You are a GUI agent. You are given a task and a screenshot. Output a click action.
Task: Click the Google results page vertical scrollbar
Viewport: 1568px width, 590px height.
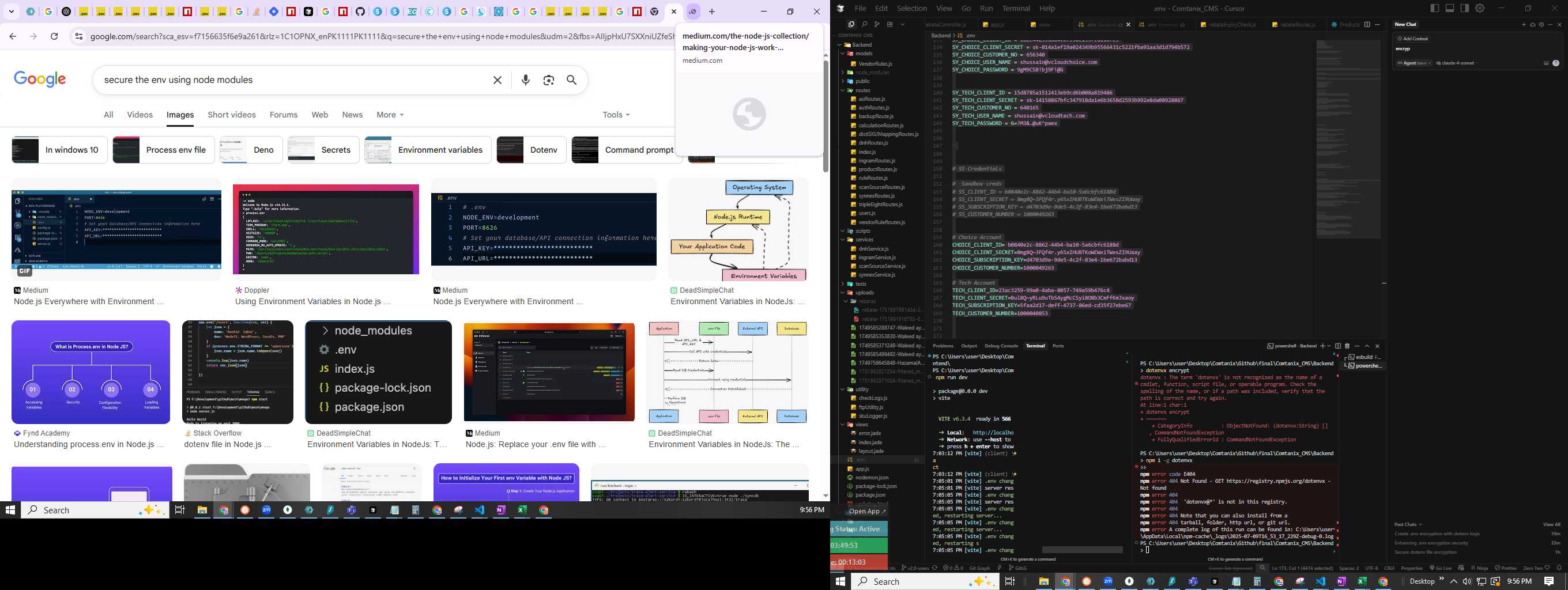tap(826, 116)
